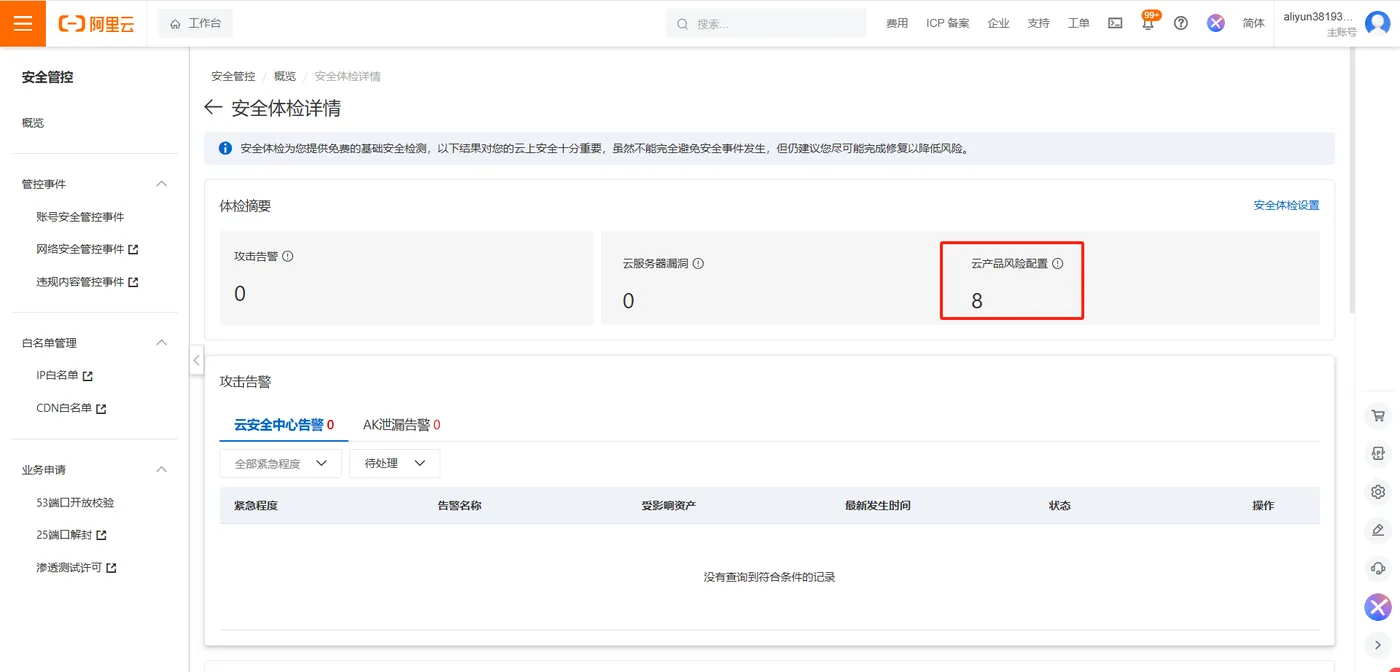
Task: Open the shopping cart icon on right rail
Action: tap(1378, 416)
